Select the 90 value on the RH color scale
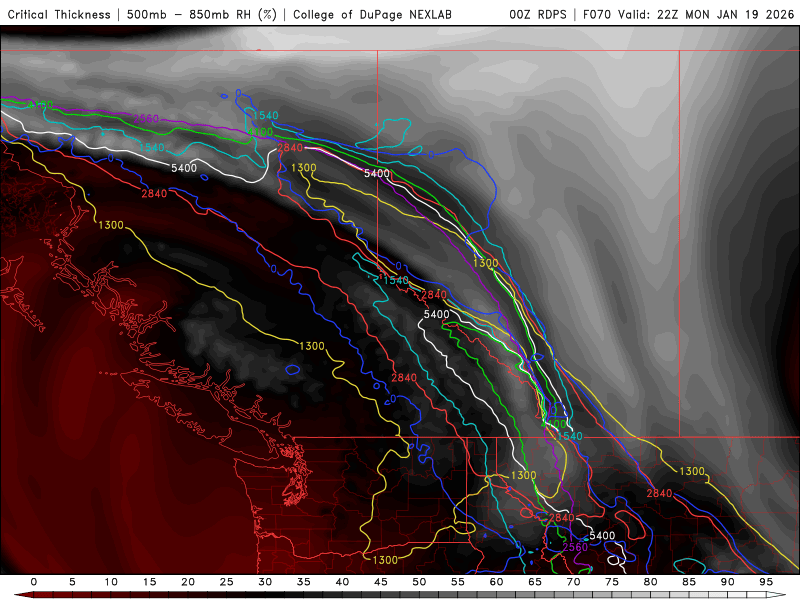Image resolution: width=800 pixels, height=600 pixels. 727,582
